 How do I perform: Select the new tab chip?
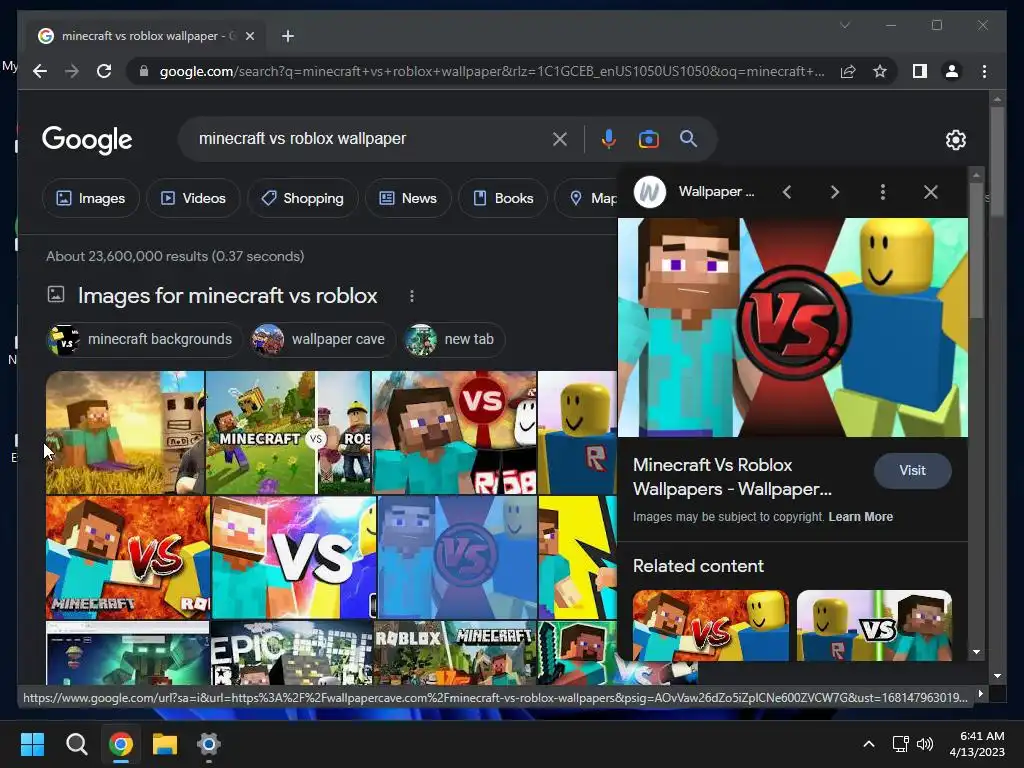(454, 340)
